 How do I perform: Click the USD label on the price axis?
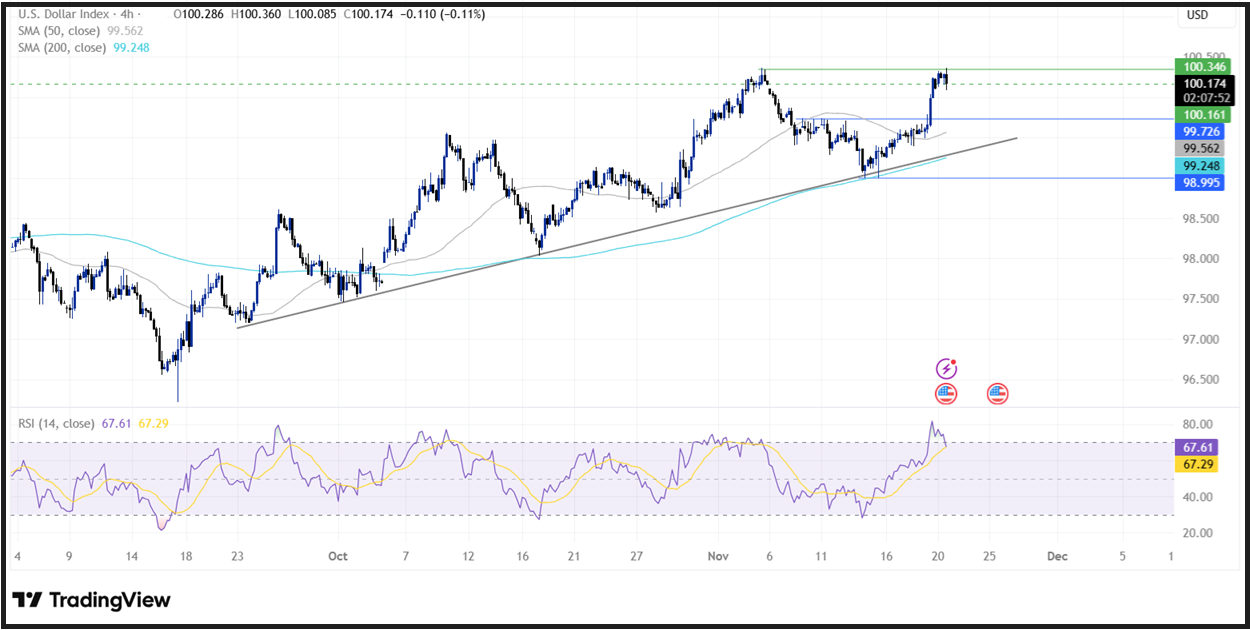[1199, 15]
